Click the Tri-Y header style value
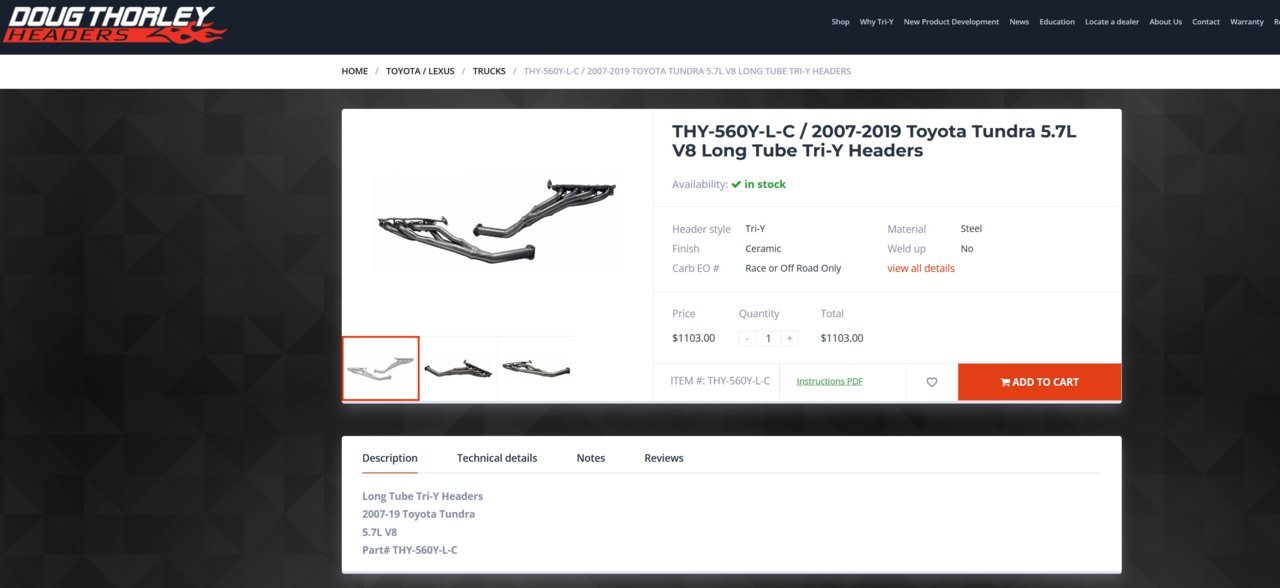This screenshot has width=1280, height=588. pyautogui.click(x=755, y=228)
